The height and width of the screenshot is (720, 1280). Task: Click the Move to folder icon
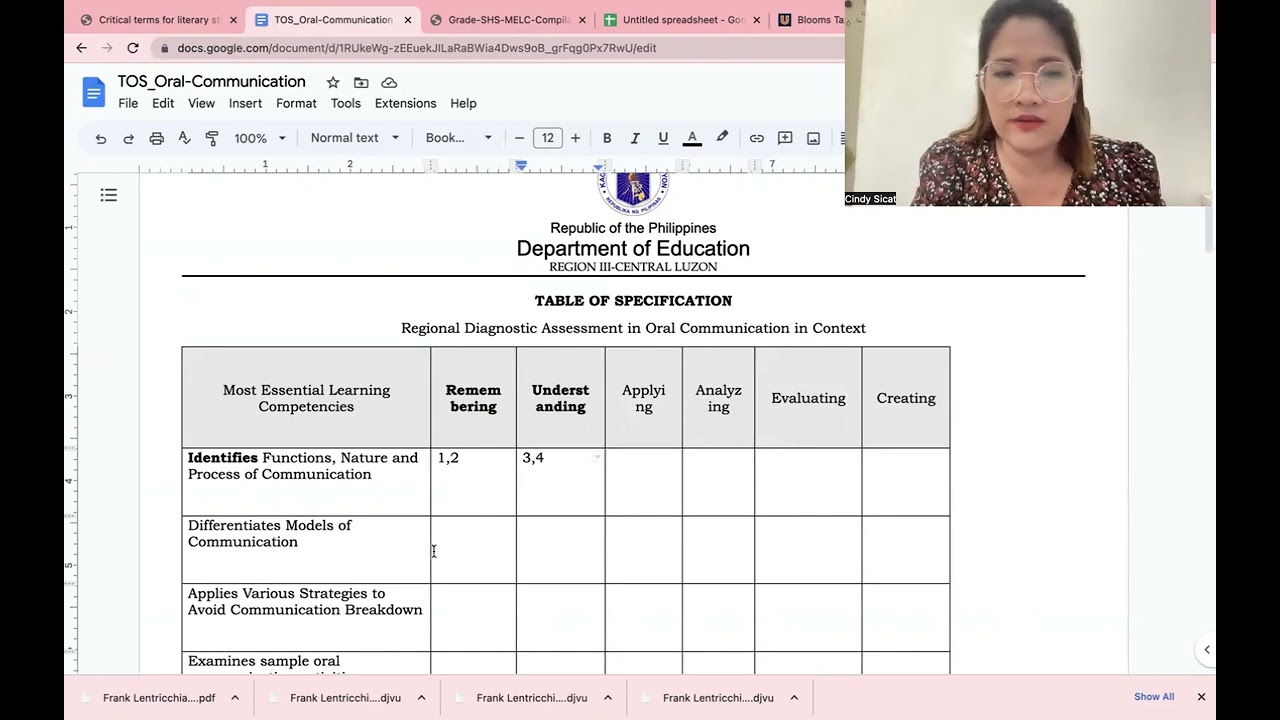coord(361,82)
